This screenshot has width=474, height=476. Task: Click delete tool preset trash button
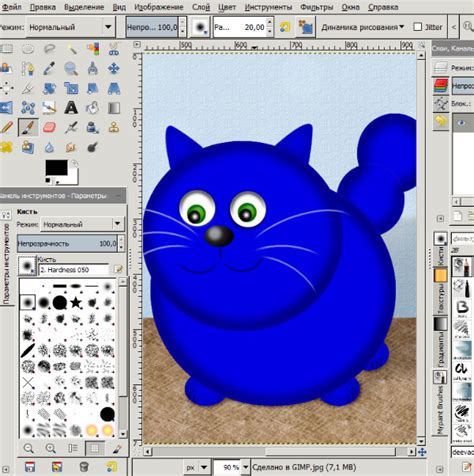(84, 467)
